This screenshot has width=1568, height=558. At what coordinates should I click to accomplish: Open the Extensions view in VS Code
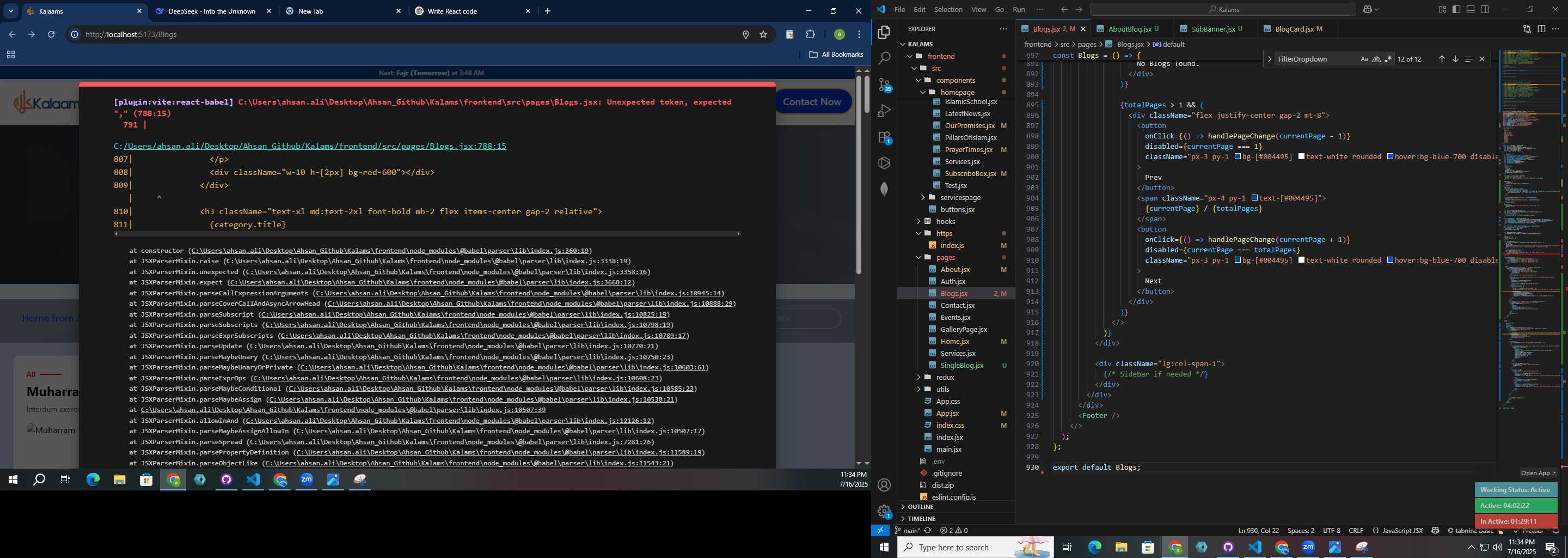[884, 137]
